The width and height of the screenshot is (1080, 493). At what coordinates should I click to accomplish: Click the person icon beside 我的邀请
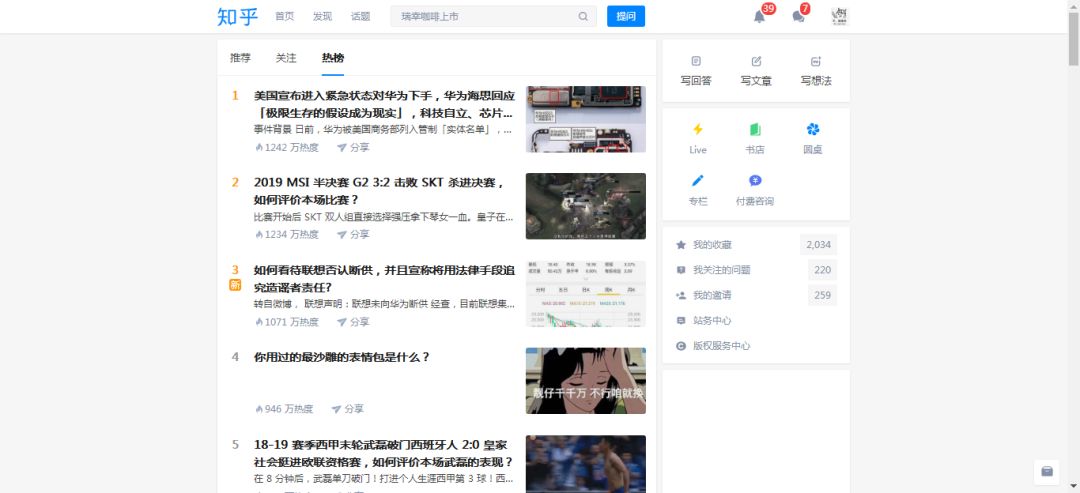[681, 295]
